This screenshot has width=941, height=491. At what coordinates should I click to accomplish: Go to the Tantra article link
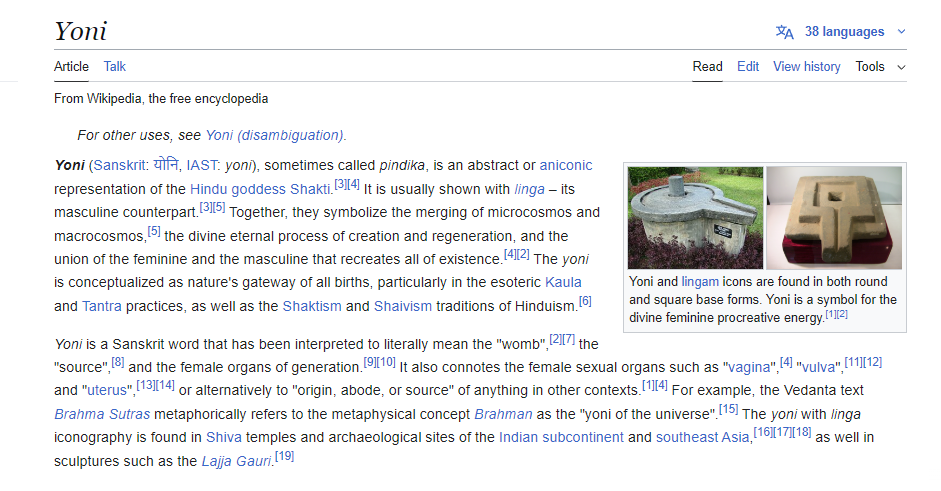click(x=101, y=306)
